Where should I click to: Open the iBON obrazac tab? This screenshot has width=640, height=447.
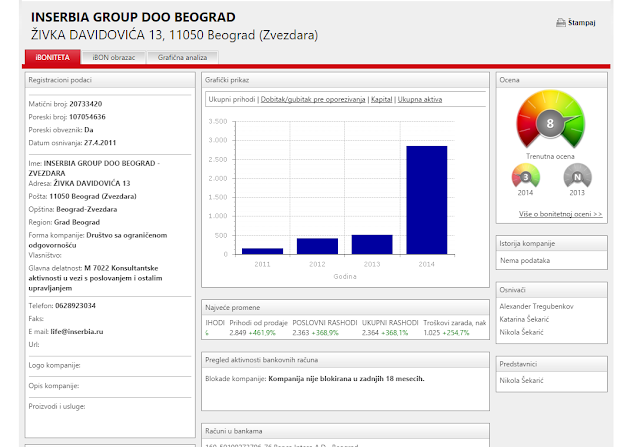[113, 58]
